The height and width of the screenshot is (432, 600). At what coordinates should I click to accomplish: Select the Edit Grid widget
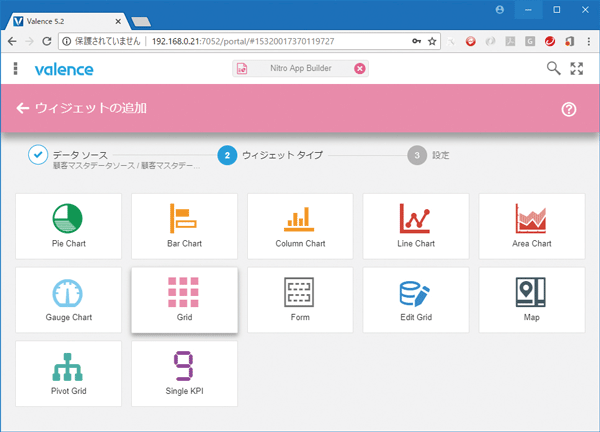[x=416, y=300]
